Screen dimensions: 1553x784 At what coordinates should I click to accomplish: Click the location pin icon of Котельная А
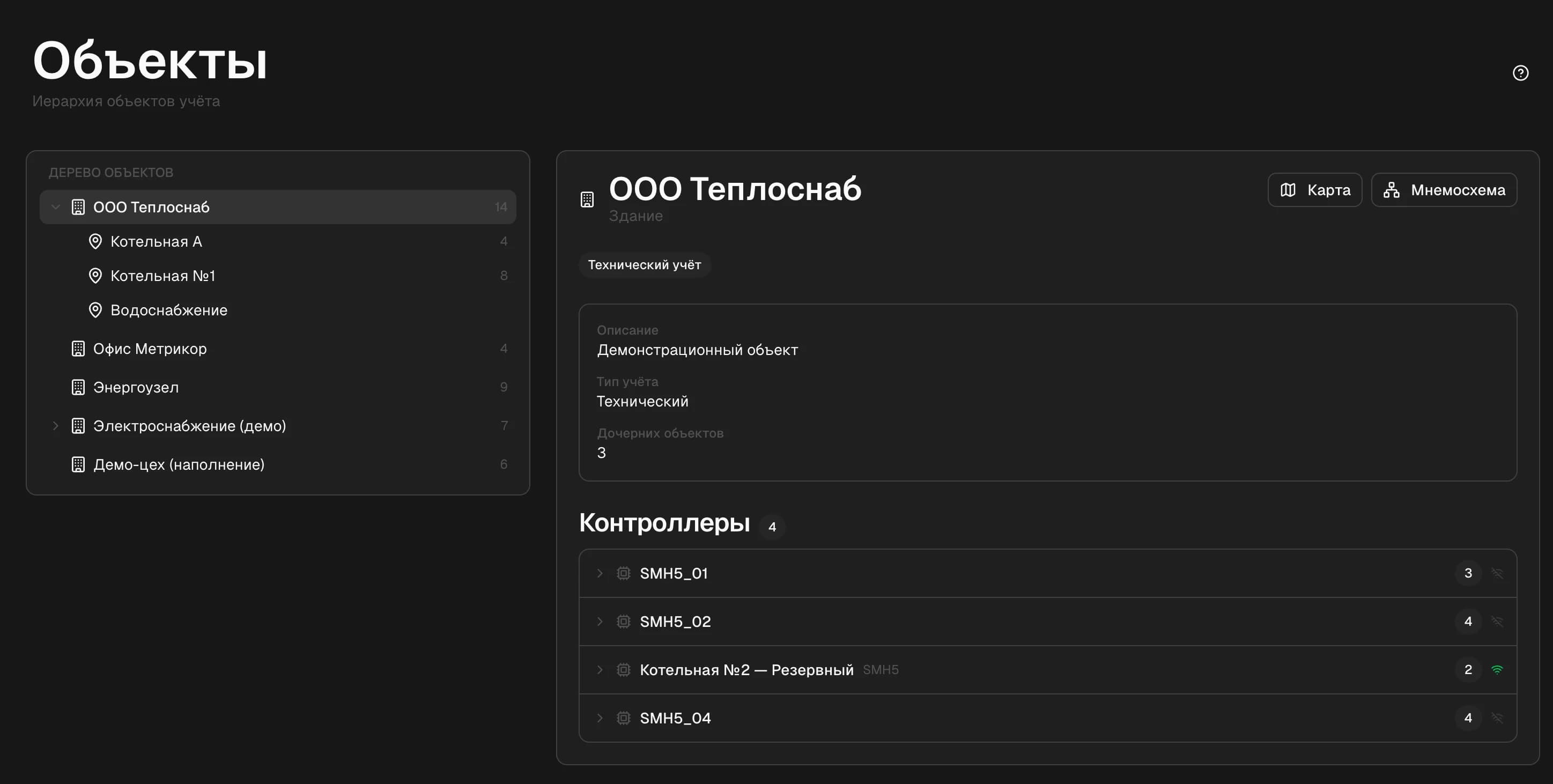95,241
